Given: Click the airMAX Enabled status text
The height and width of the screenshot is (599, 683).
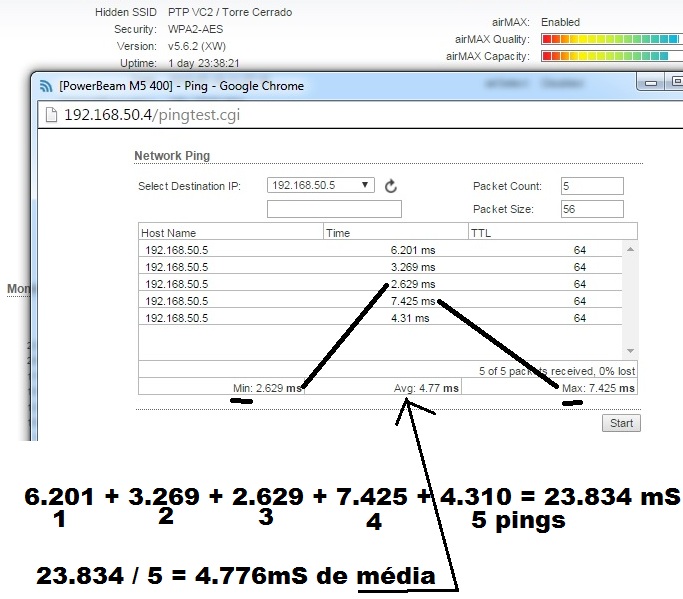Looking at the screenshot, I should (560, 22).
